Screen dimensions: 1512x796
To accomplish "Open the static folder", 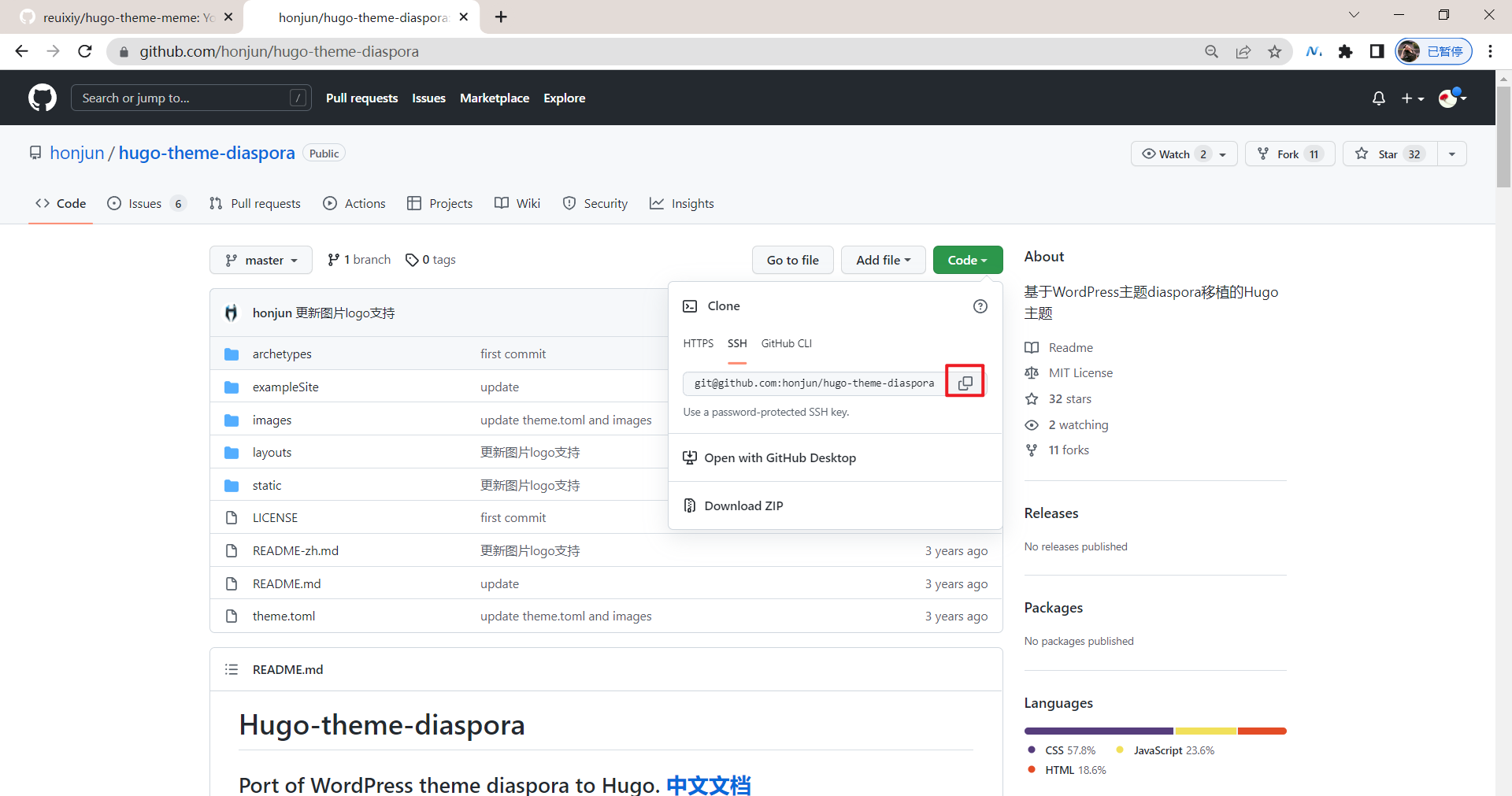I will pyautogui.click(x=266, y=486).
